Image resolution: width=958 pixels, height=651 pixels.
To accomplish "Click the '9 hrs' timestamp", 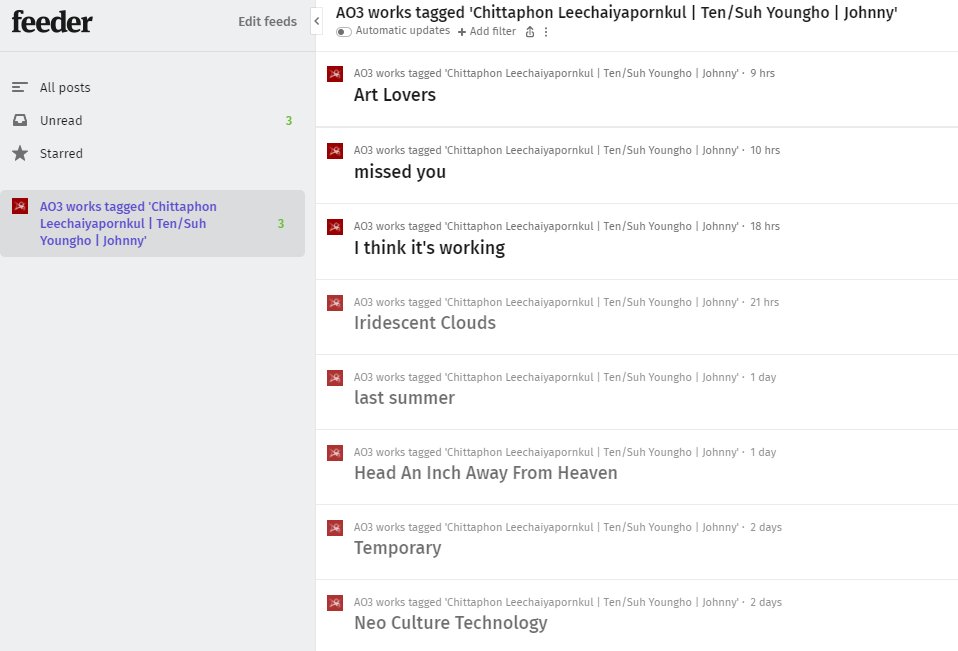I will point(762,73).
